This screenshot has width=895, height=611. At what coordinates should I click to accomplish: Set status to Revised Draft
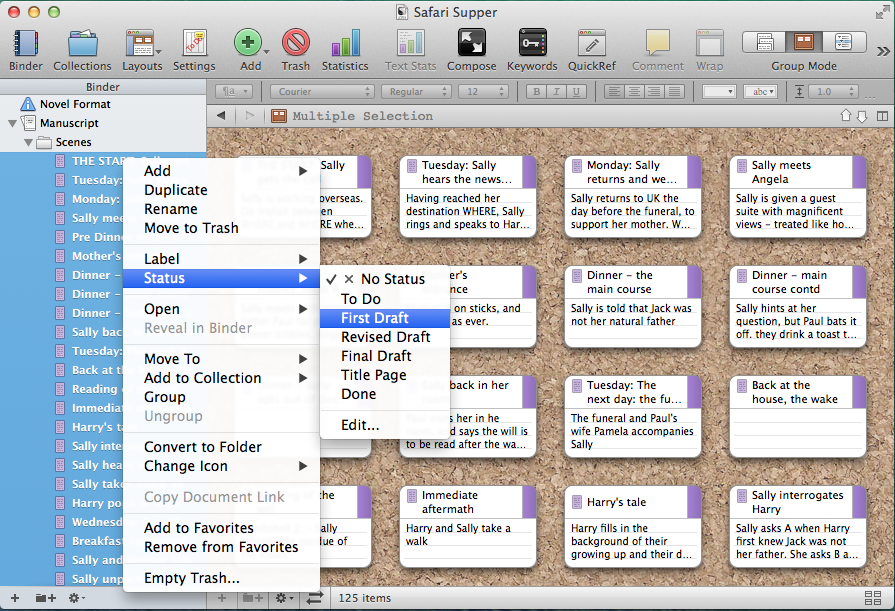[x=385, y=337]
